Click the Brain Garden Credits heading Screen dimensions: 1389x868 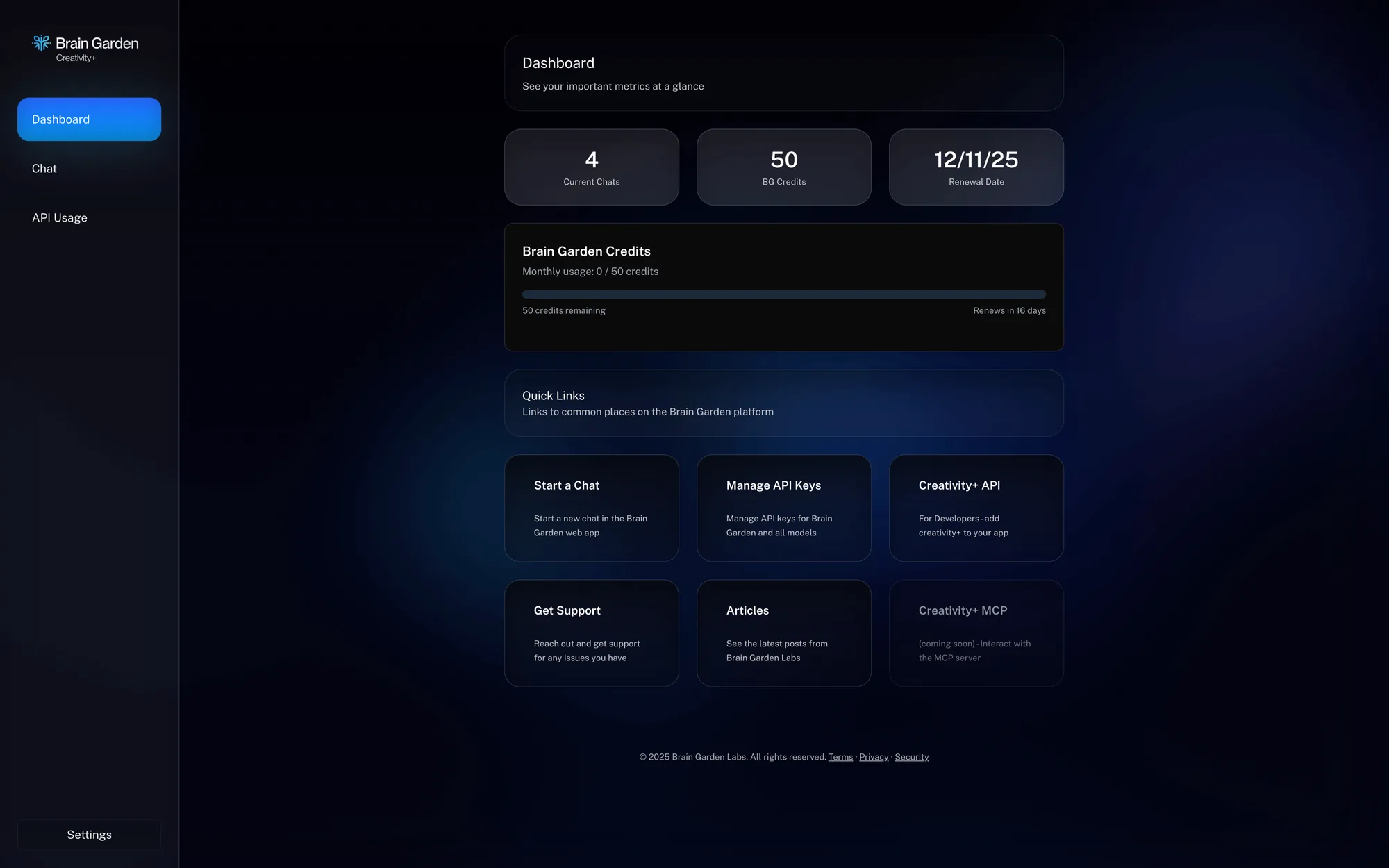pyautogui.click(x=587, y=251)
